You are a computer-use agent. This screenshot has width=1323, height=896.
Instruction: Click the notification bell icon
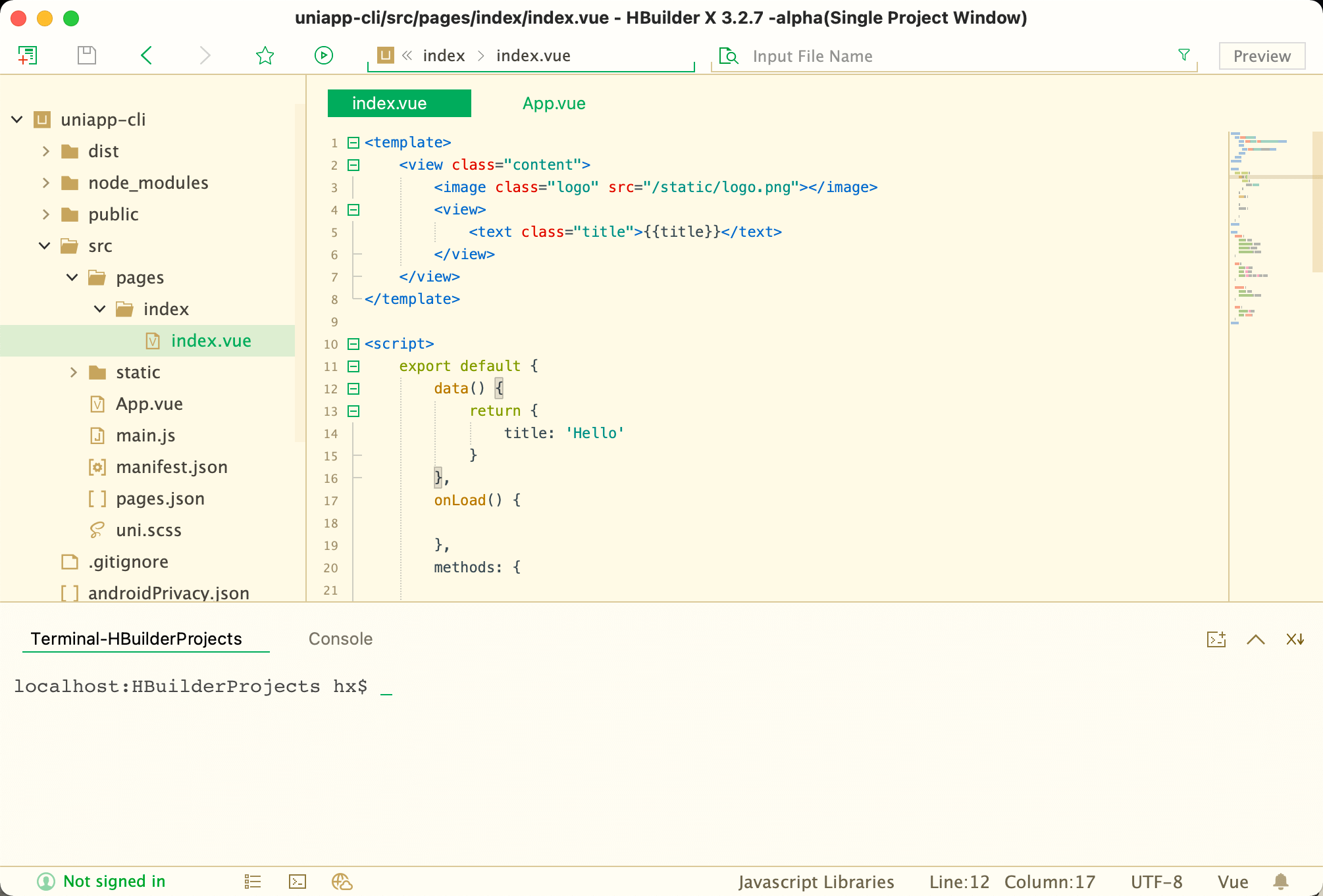(1280, 882)
